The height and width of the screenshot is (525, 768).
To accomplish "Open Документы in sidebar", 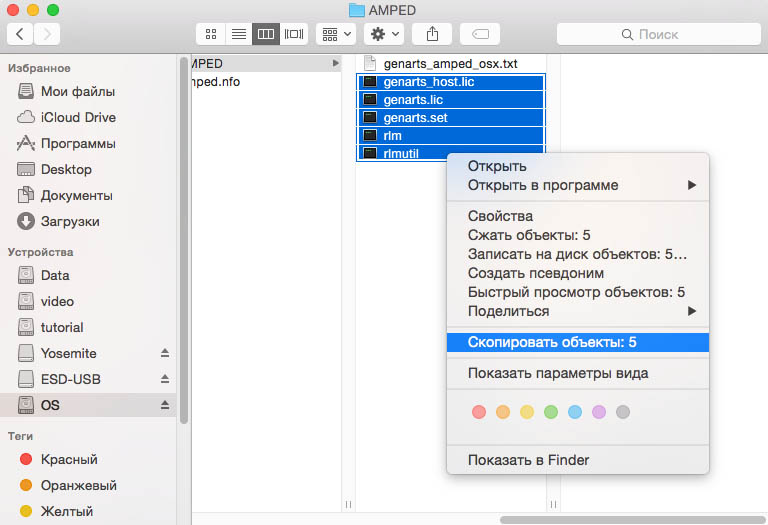I will tap(88, 195).
